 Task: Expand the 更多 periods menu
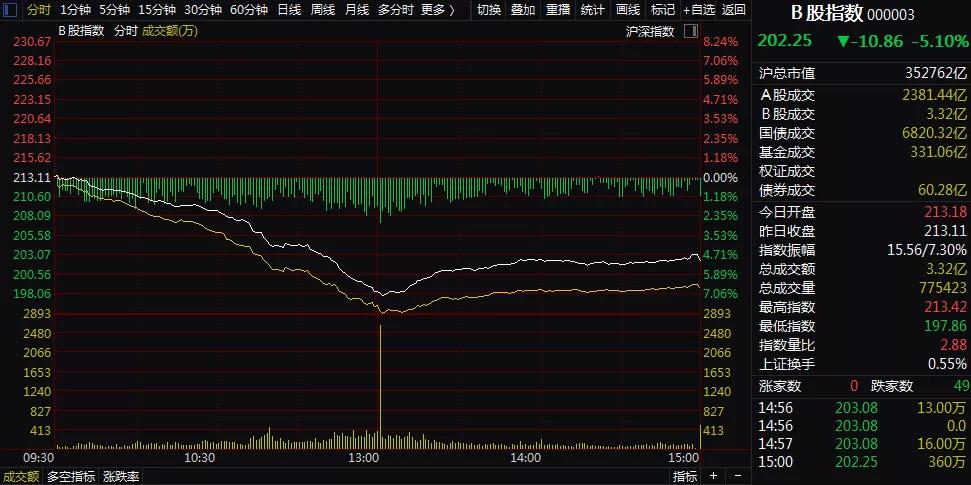point(438,10)
